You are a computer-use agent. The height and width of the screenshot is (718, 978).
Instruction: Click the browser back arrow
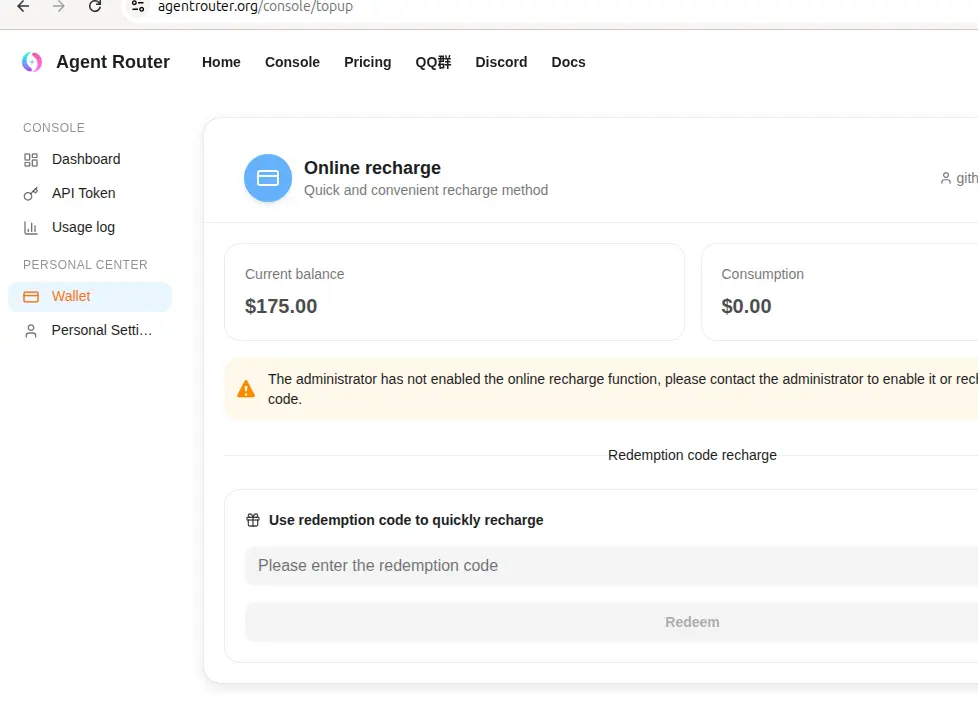[x=23, y=7]
